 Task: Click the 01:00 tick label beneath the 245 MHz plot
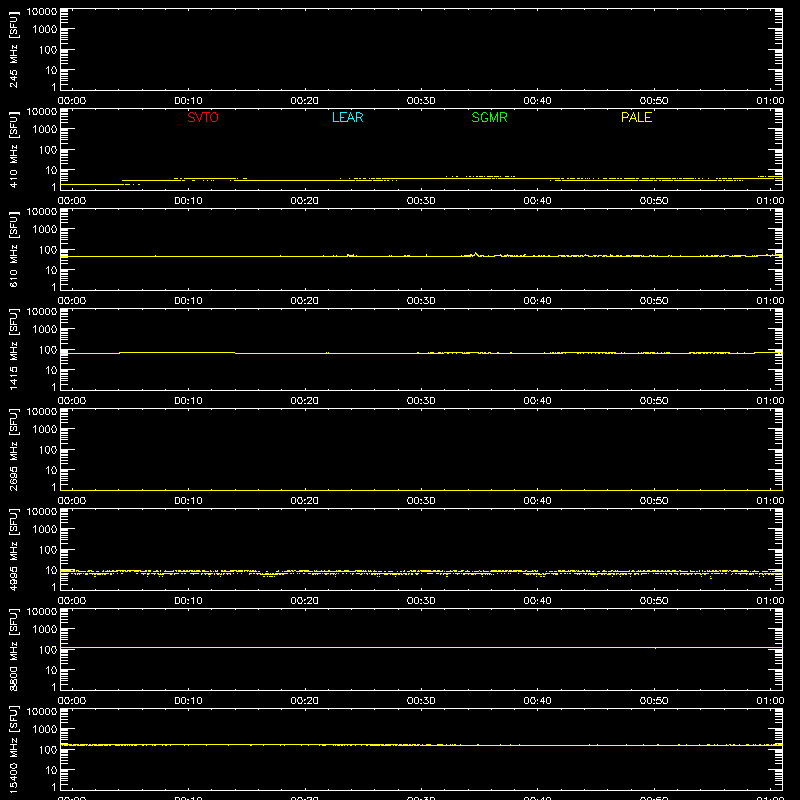click(770, 101)
